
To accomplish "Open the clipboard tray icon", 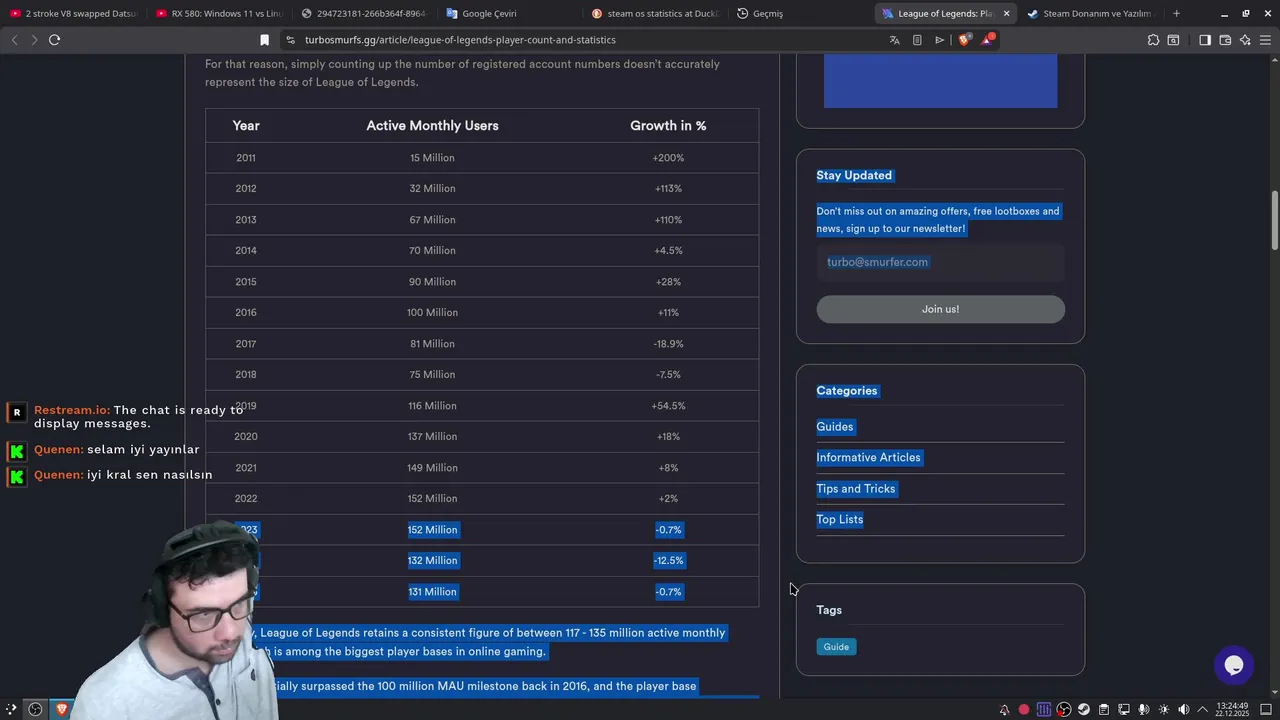I will [1104, 710].
